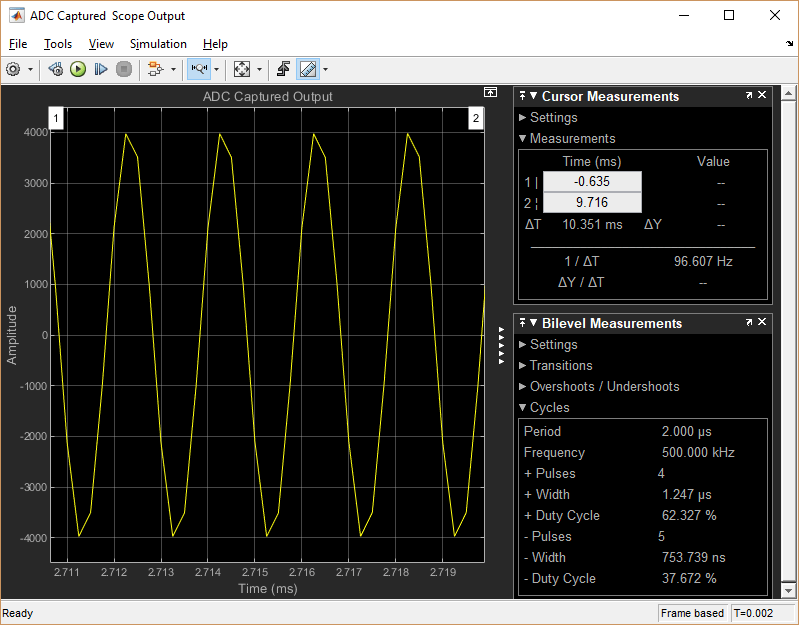Open the measurements toolbar dropdown arrow
Image resolution: width=799 pixels, height=625 pixels.
tap(325, 70)
